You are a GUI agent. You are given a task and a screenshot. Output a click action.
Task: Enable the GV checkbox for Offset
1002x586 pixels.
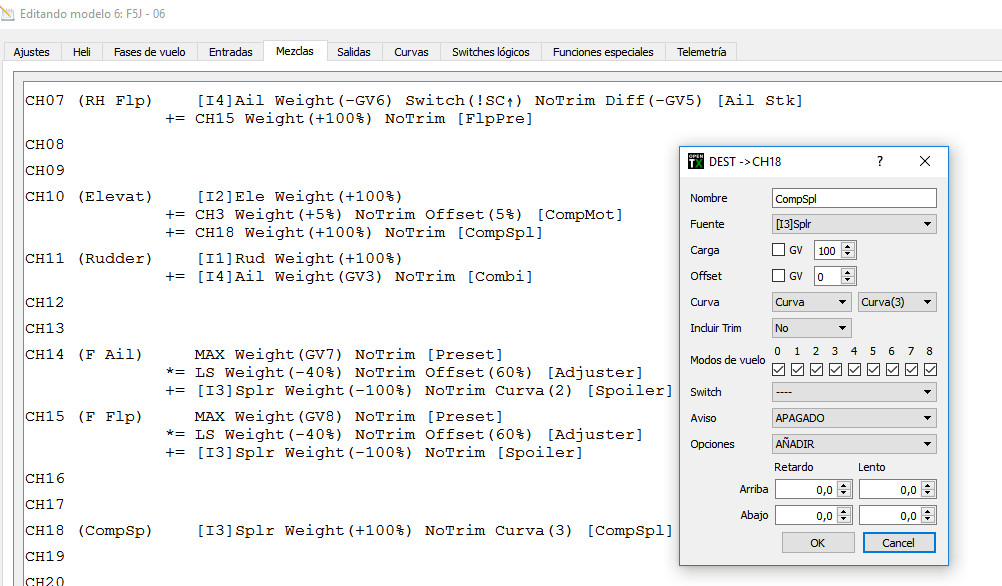pyautogui.click(x=779, y=276)
